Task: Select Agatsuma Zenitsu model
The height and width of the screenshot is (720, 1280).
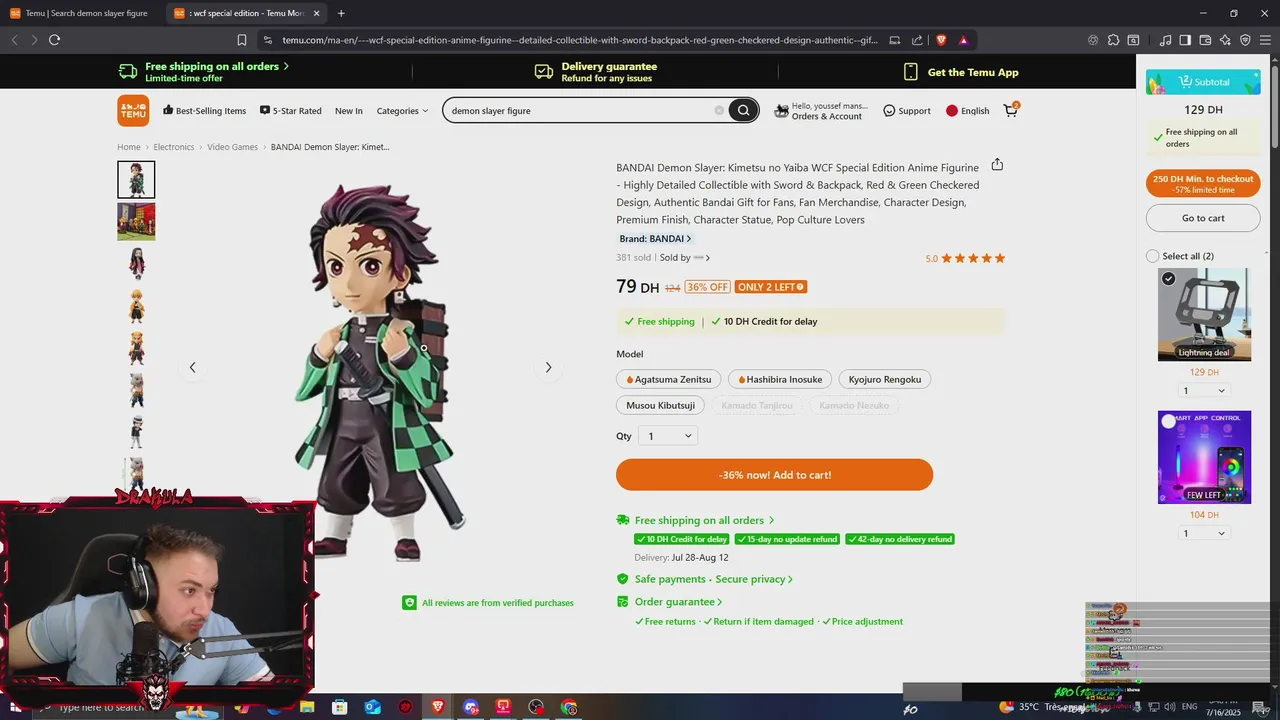Action: 669,379
